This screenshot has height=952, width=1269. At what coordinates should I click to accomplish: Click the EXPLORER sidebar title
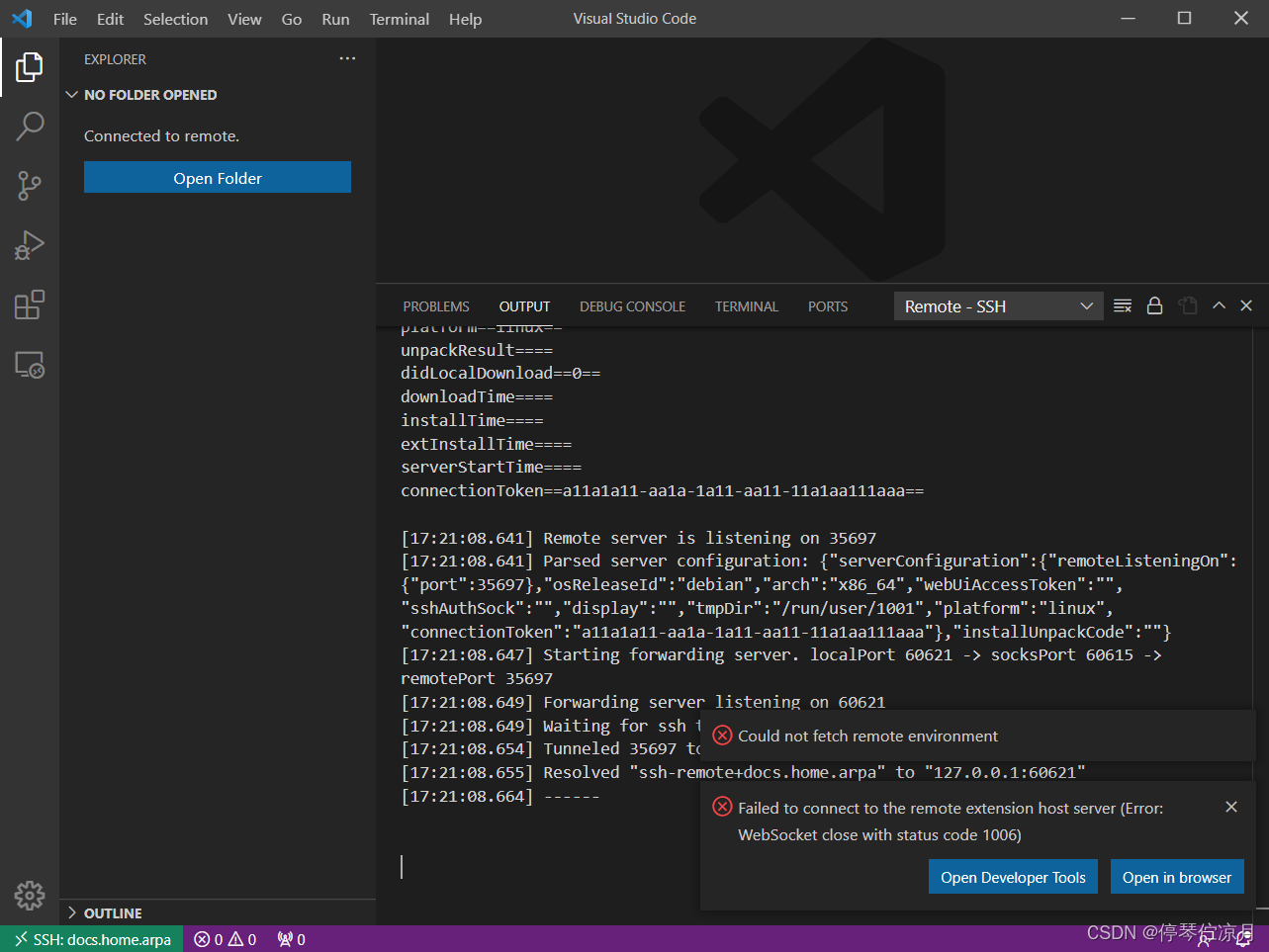115,59
